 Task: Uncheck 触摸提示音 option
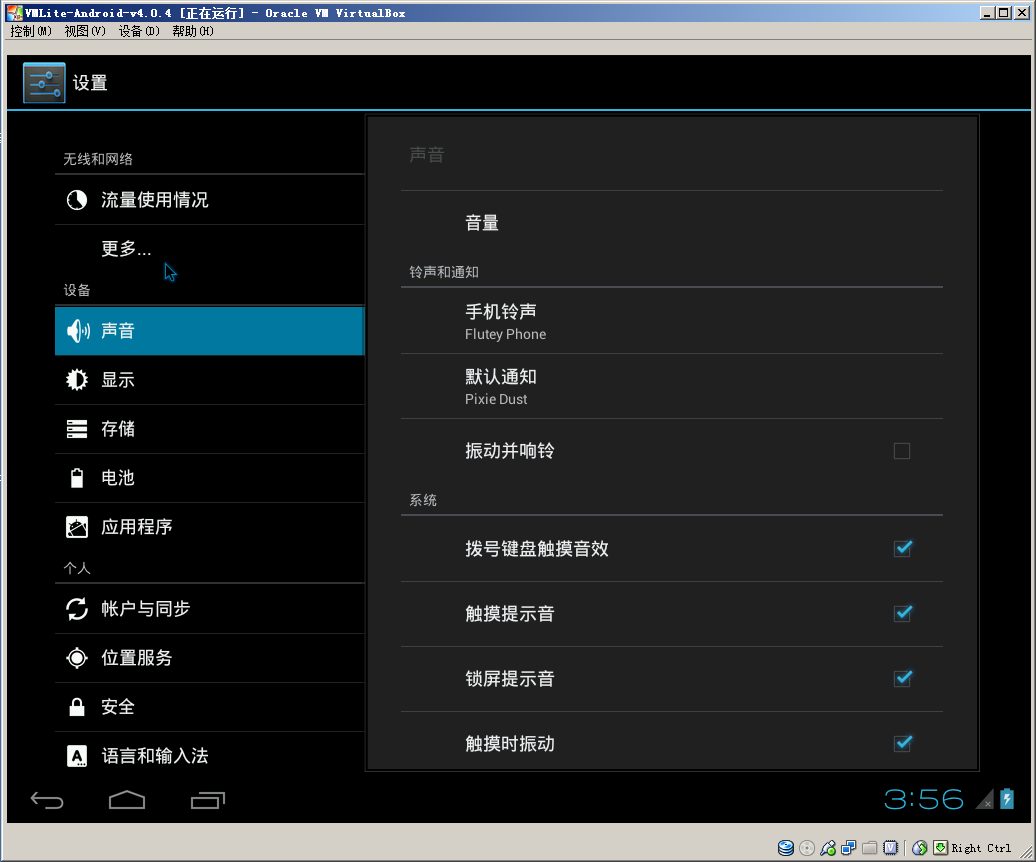click(x=902, y=613)
